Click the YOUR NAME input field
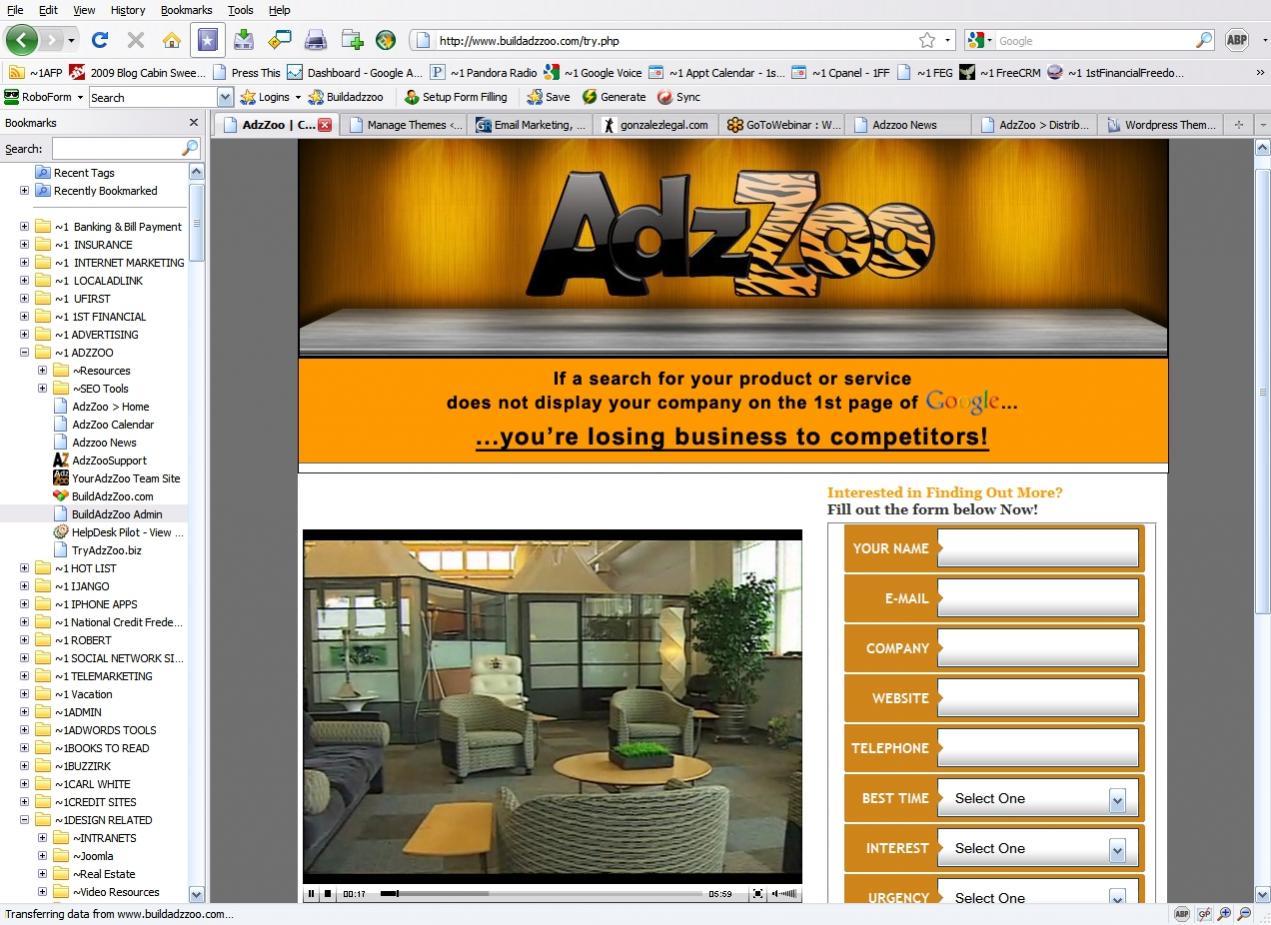 [x=1038, y=548]
